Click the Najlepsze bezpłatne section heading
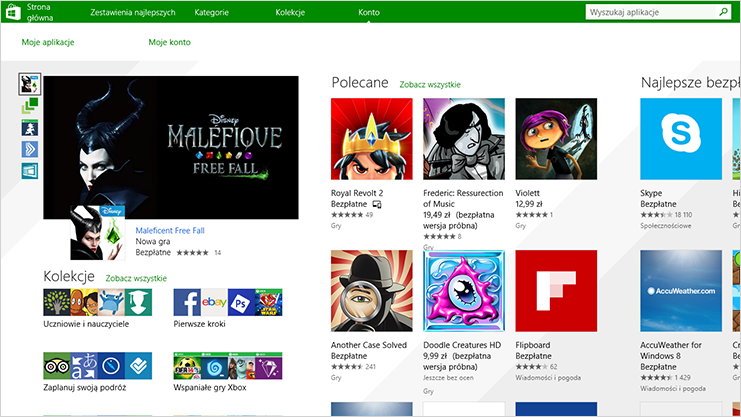 (x=690, y=82)
